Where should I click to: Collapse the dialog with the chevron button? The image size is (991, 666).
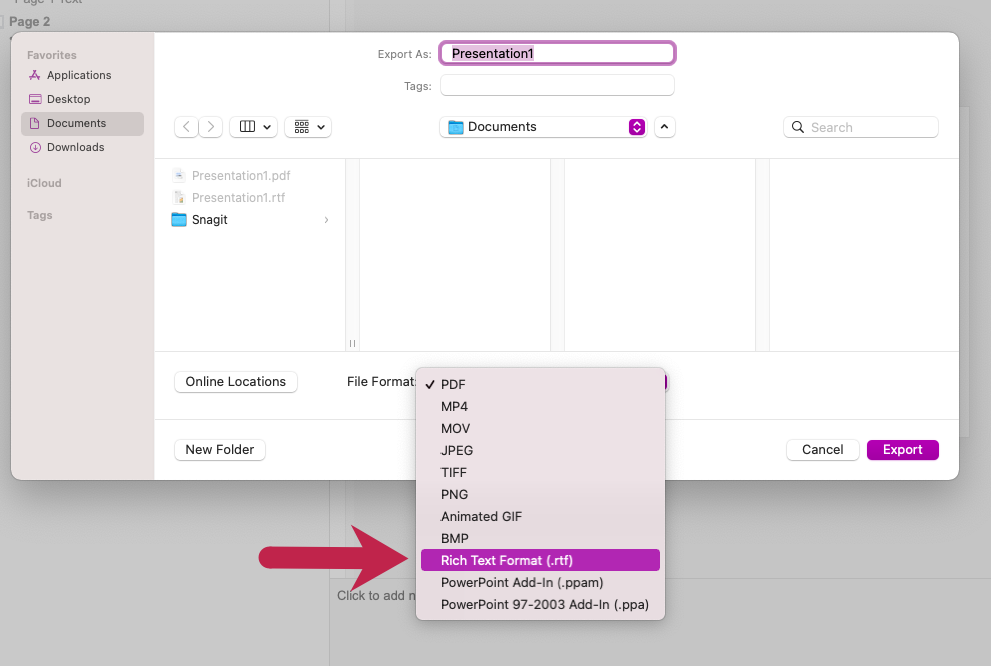coord(665,127)
